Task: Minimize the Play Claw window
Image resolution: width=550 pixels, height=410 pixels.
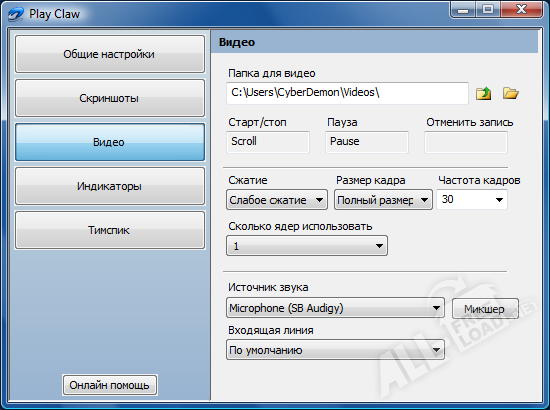Action: (x=463, y=9)
